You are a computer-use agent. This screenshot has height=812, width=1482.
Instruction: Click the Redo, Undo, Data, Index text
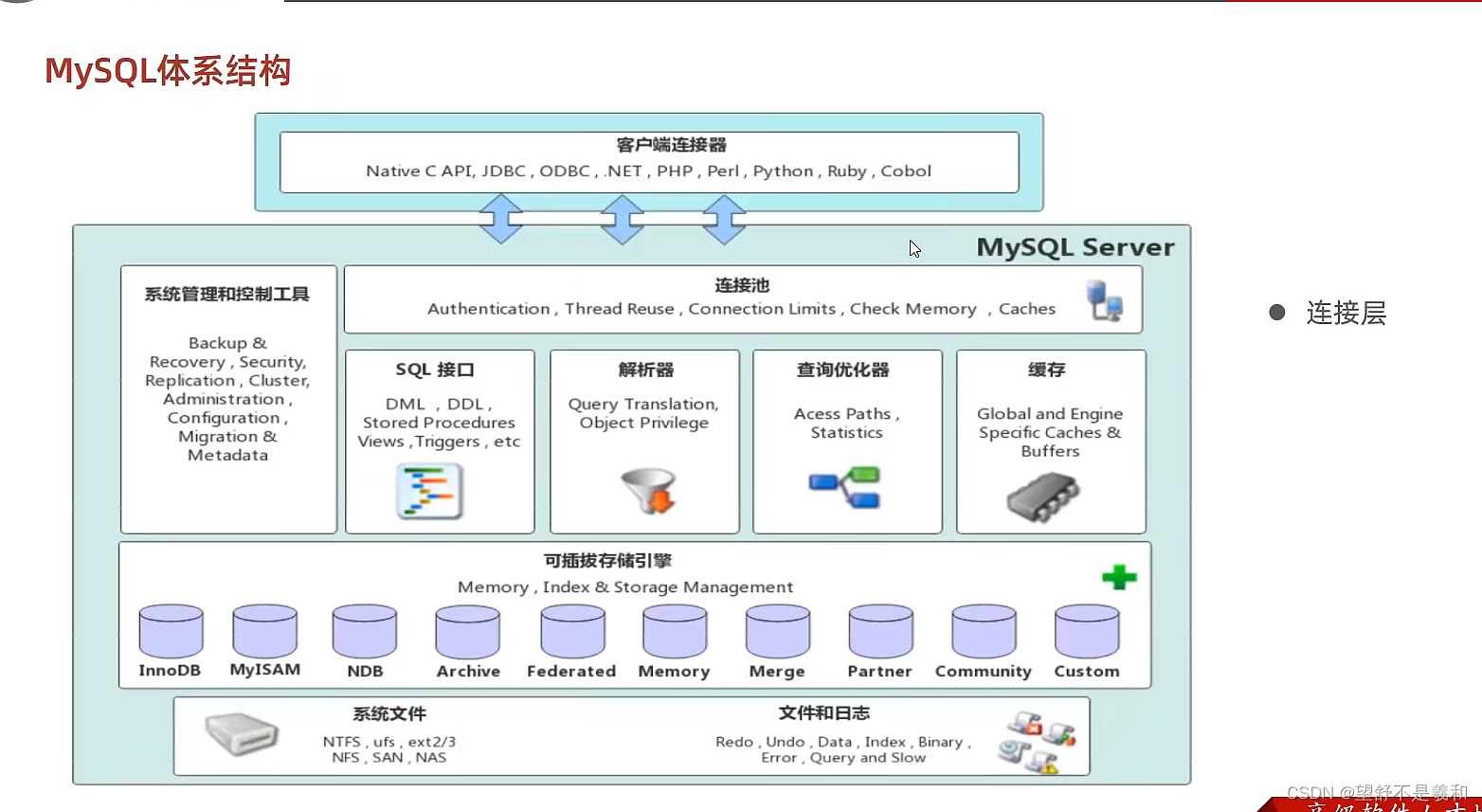843,749
